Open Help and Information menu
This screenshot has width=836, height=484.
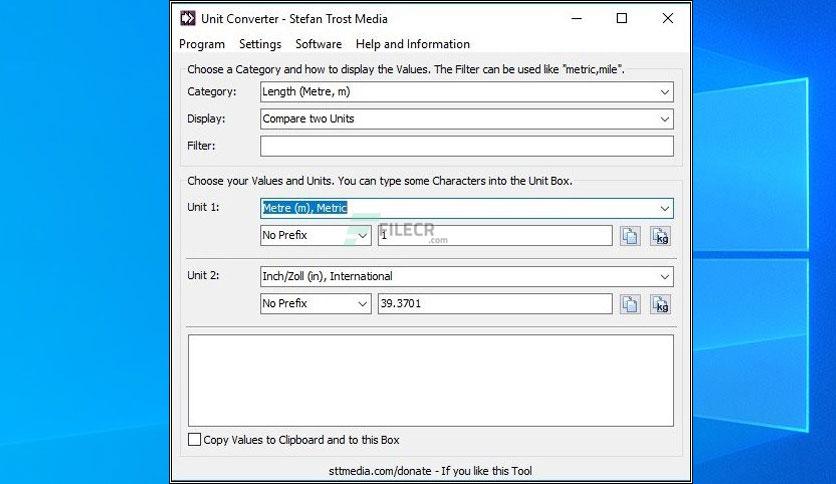coord(413,44)
